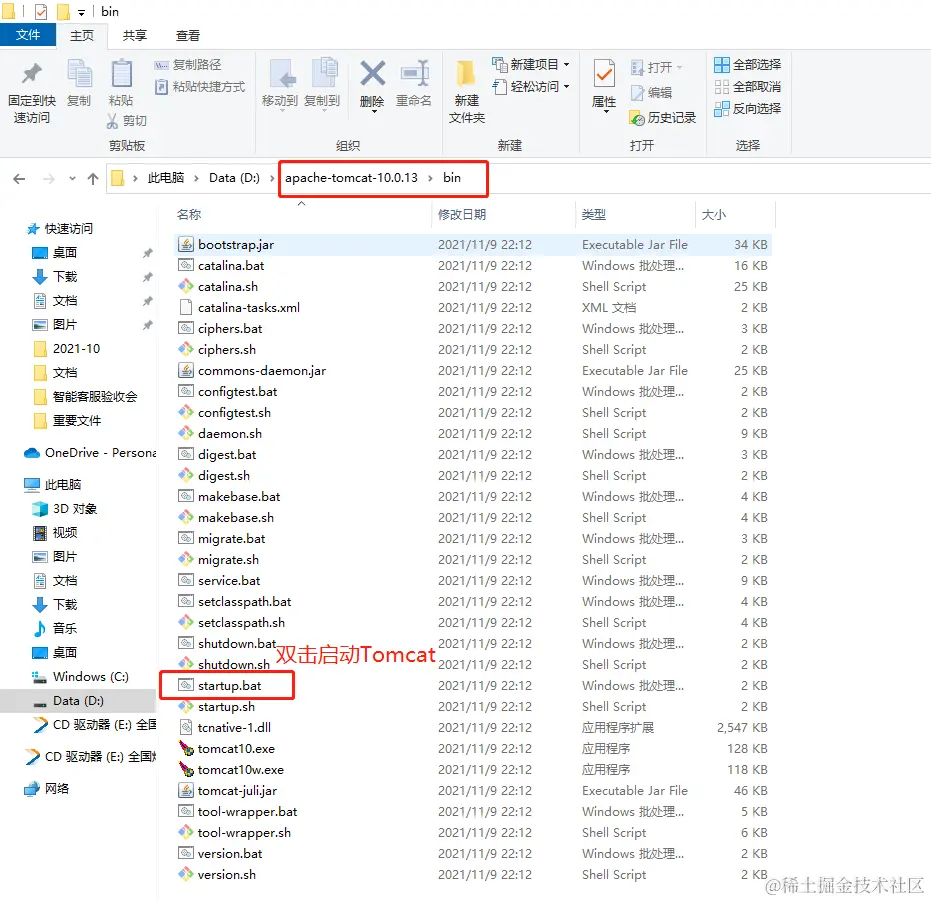Click apache-tomcat-10.0.13 in breadcrumb

pos(352,178)
